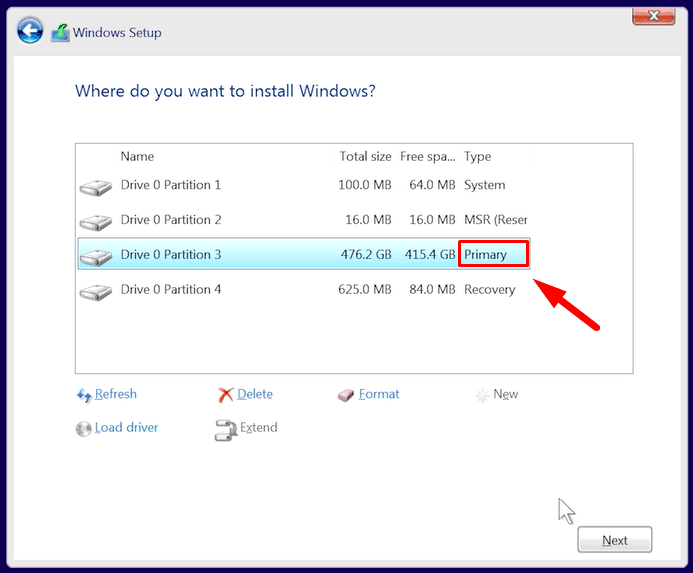
Task: Refresh the partition list via Refresh link
Action: (x=116, y=394)
